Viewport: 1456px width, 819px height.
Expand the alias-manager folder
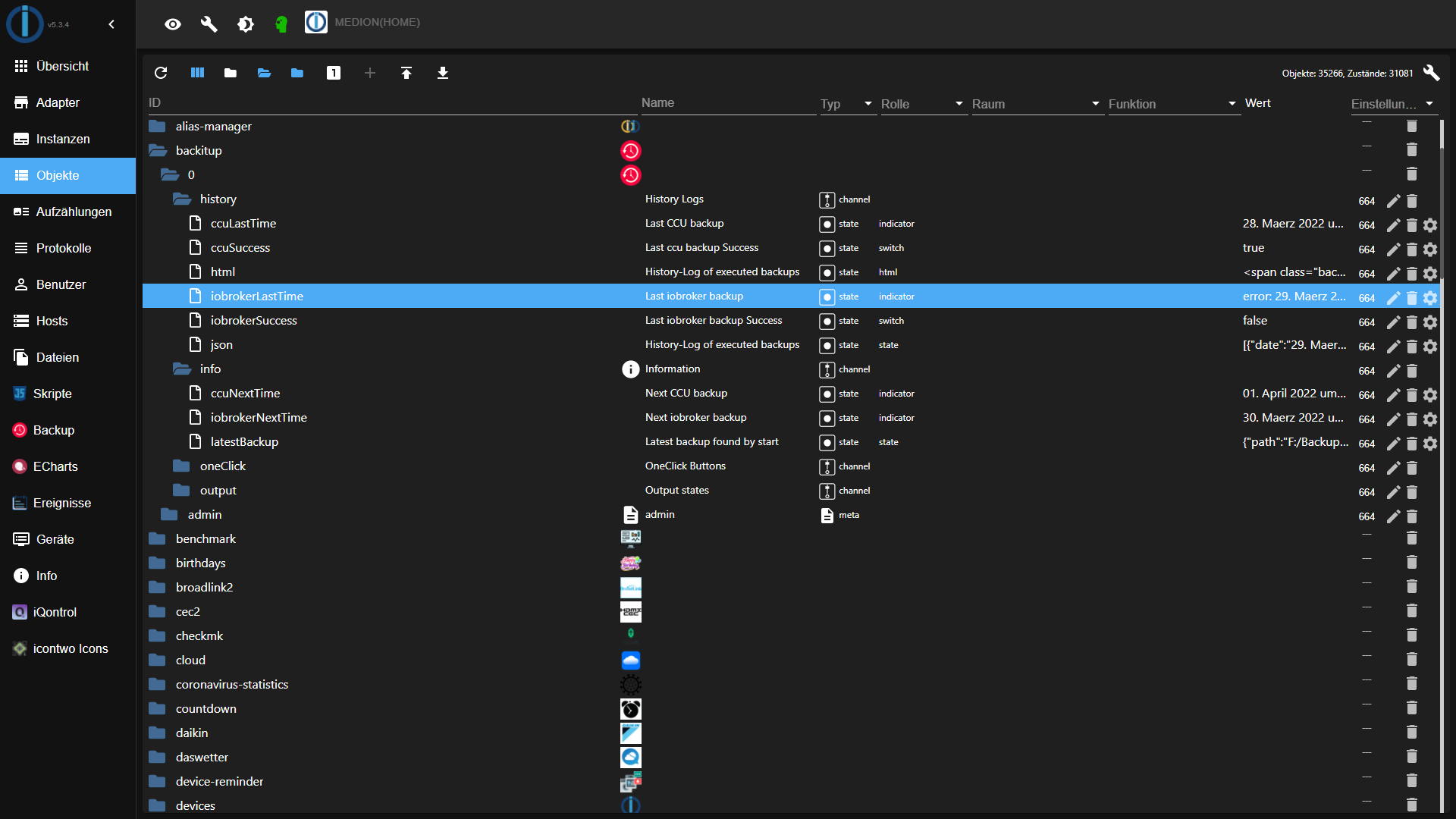click(x=157, y=127)
